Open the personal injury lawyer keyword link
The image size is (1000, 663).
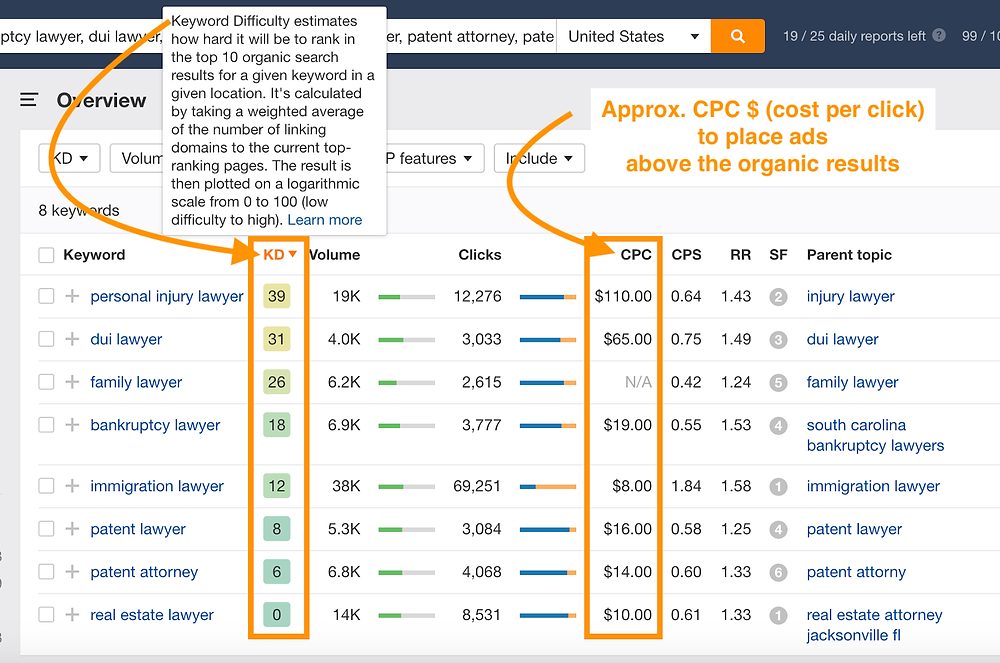tap(166, 296)
